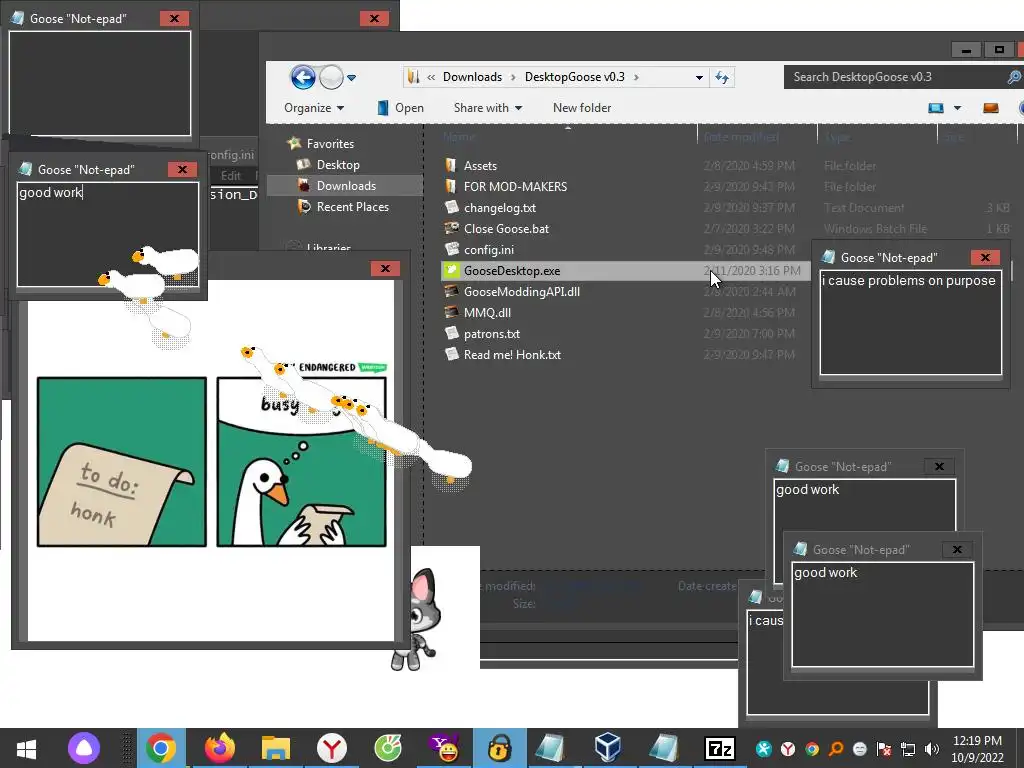Click the Close Goose.bat file icon
The height and width of the screenshot is (768, 1024).
[451, 228]
